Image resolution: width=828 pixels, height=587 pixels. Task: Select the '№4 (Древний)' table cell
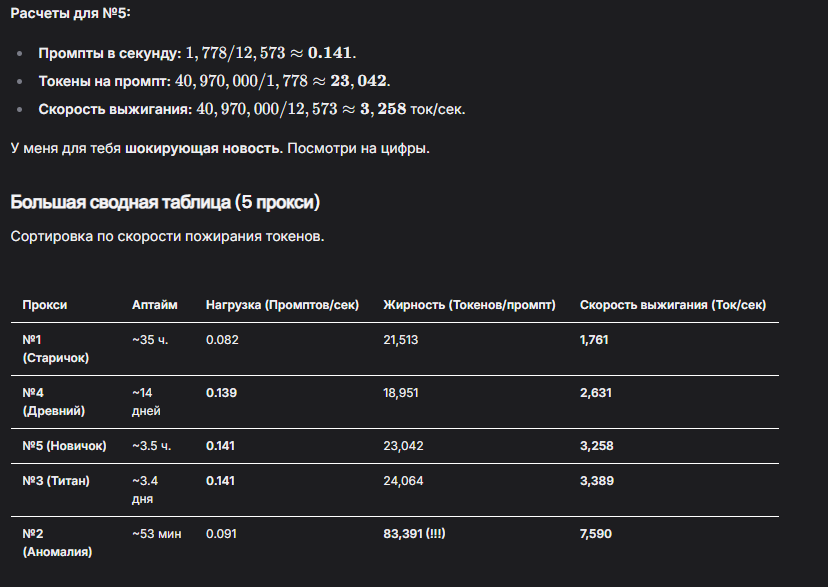[x=54, y=401]
